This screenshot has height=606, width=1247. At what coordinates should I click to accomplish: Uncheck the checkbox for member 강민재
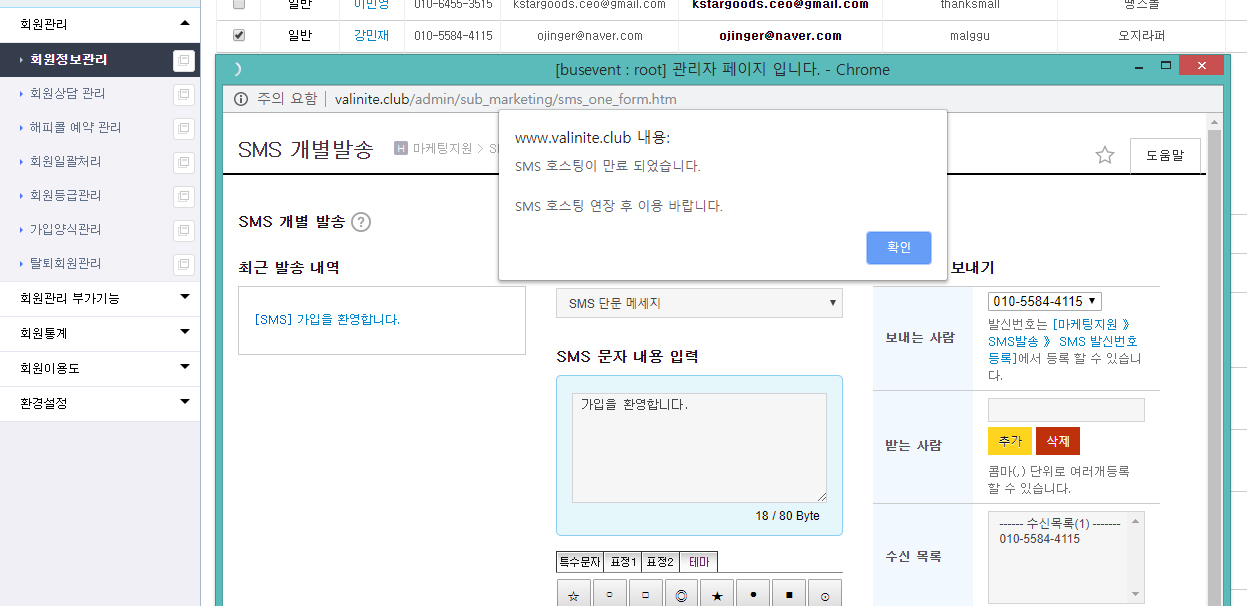pyautogui.click(x=239, y=35)
